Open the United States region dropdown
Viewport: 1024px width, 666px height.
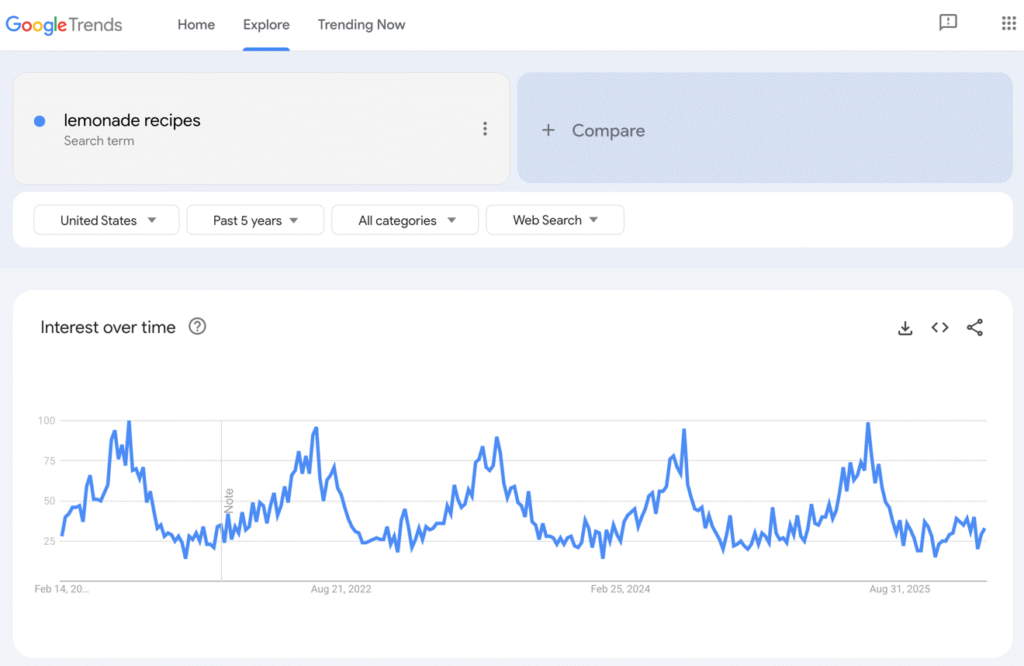(x=106, y=219)
